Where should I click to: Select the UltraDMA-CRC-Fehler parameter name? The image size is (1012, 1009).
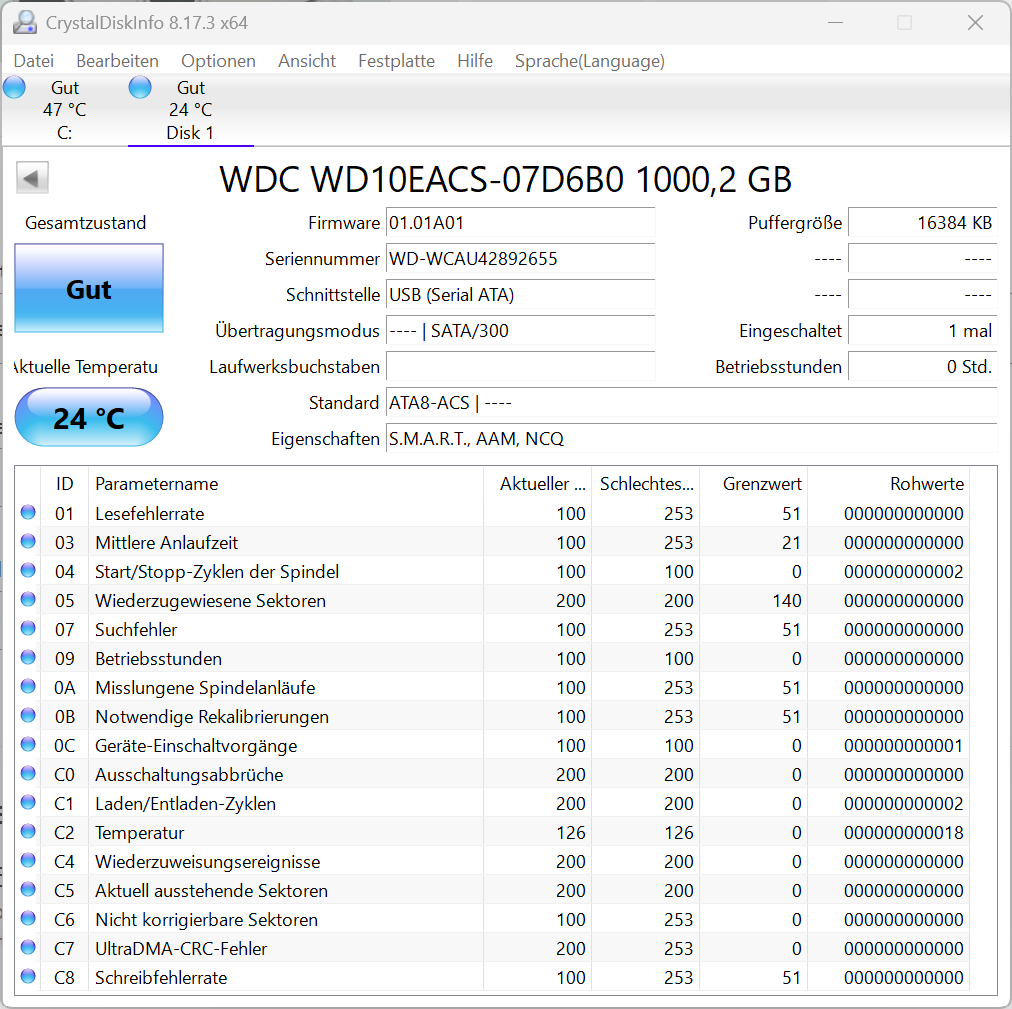click(x=181, y=949)
